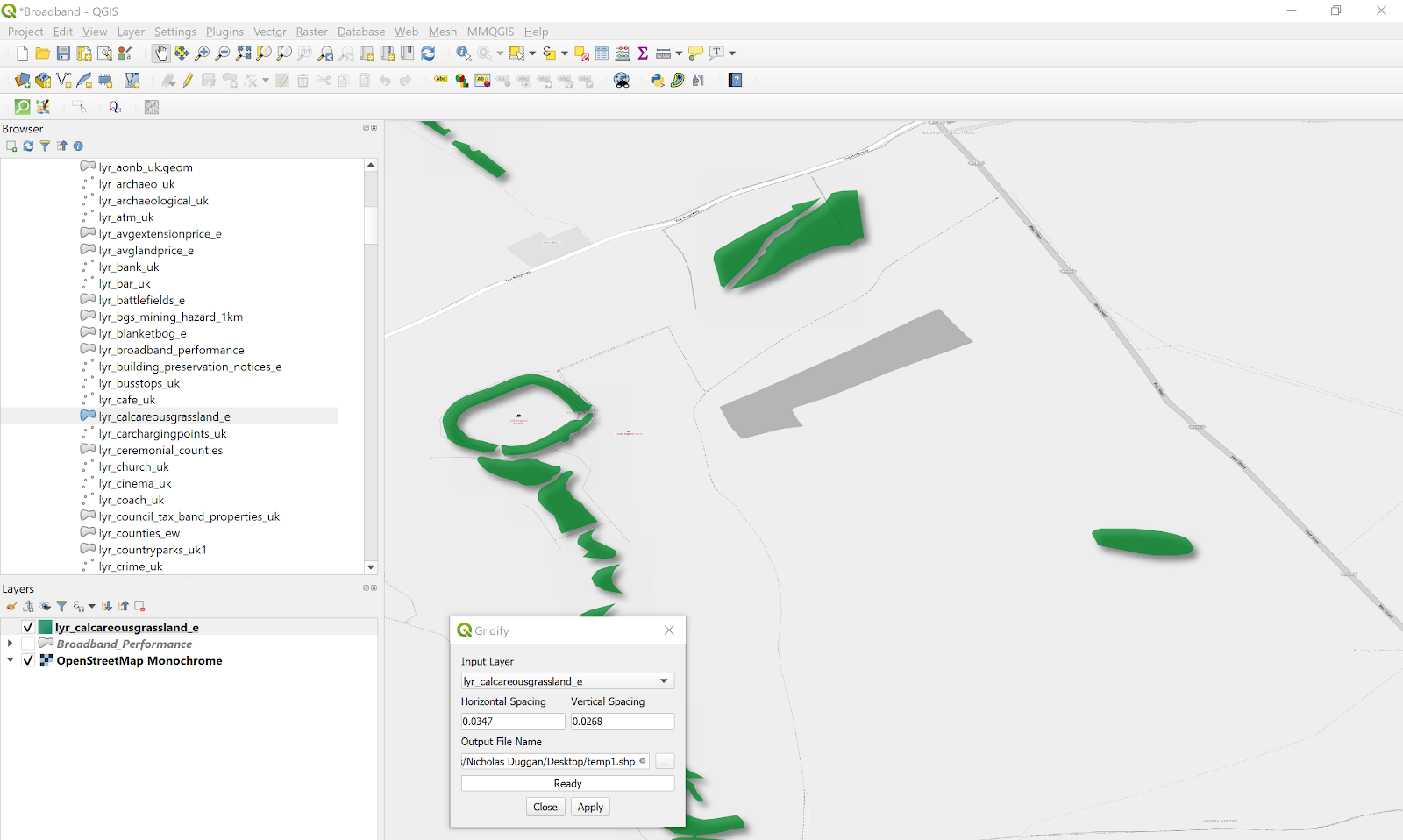1403x840 pixels.
Task: Select lyr_battlefields_e in the Browser
Action: click(141, 300)
